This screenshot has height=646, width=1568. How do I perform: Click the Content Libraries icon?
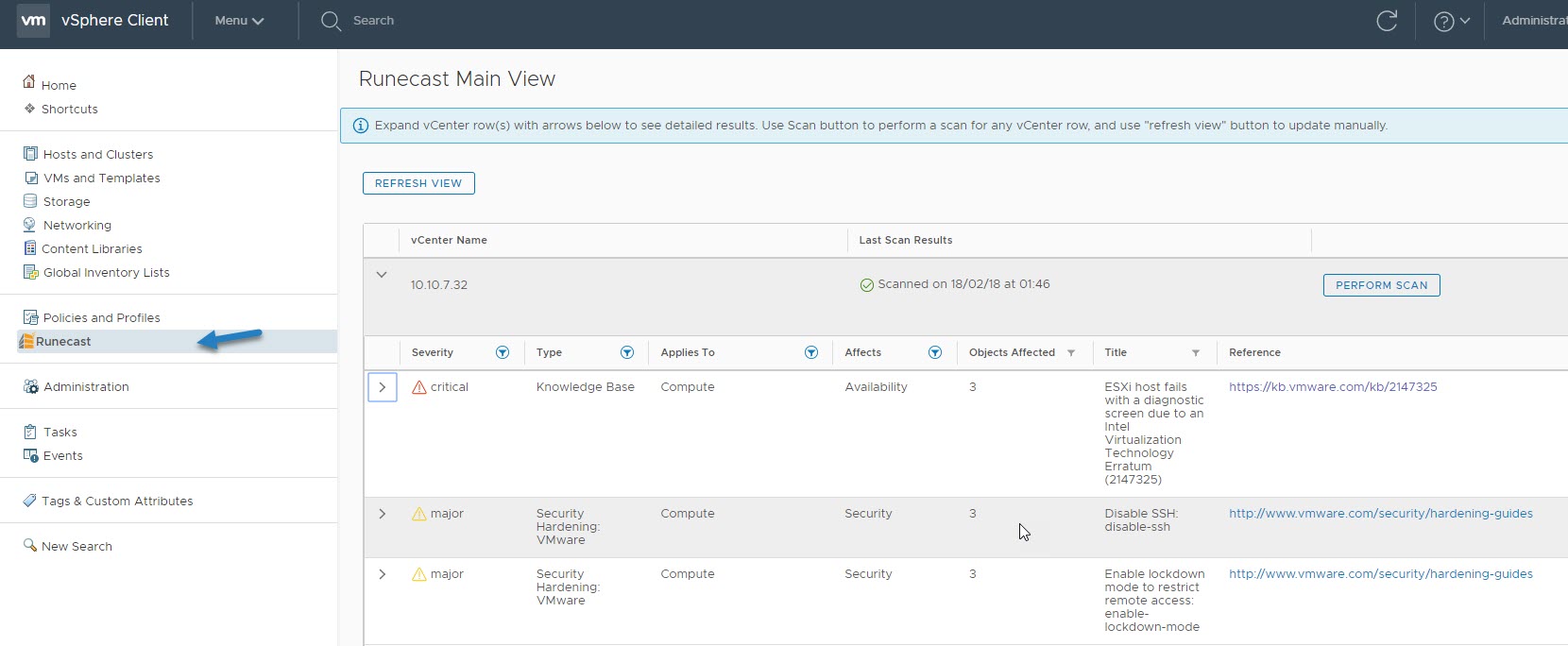[29, 248]
